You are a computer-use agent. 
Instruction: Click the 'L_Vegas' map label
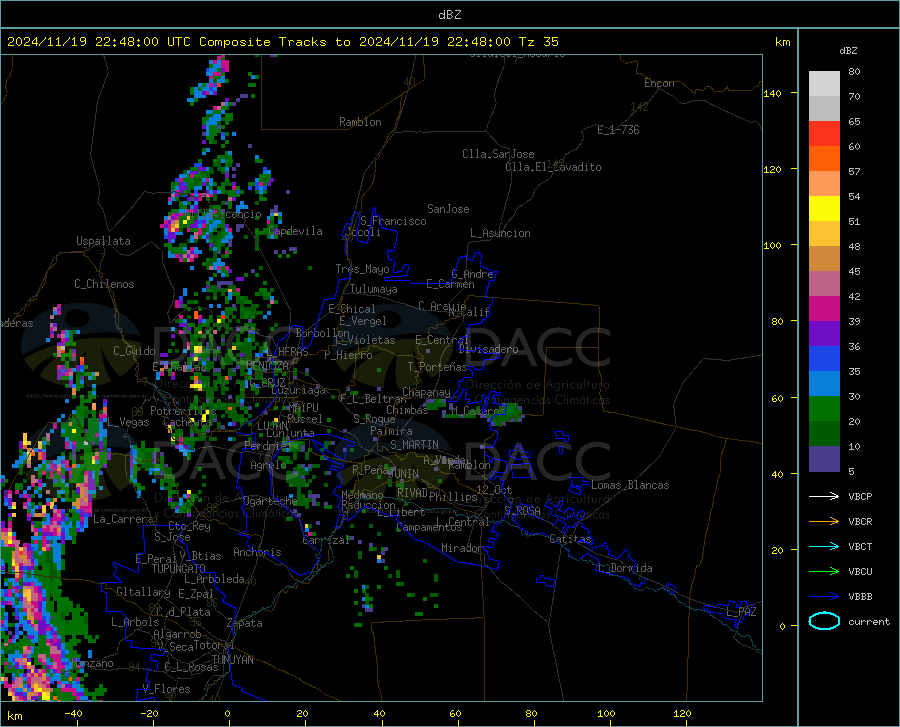[x=129, y=422]
